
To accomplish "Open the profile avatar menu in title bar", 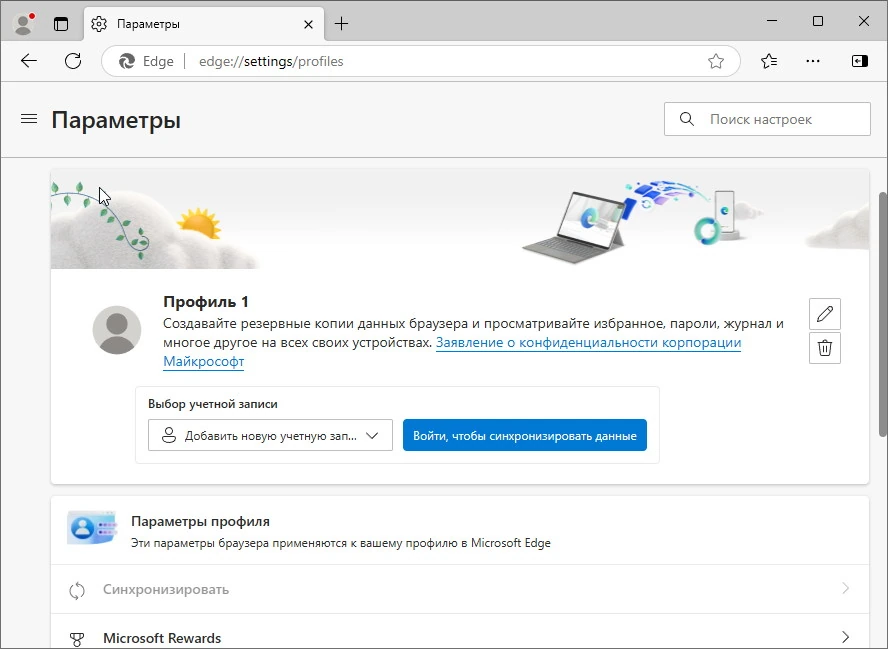I will [23, 24].
